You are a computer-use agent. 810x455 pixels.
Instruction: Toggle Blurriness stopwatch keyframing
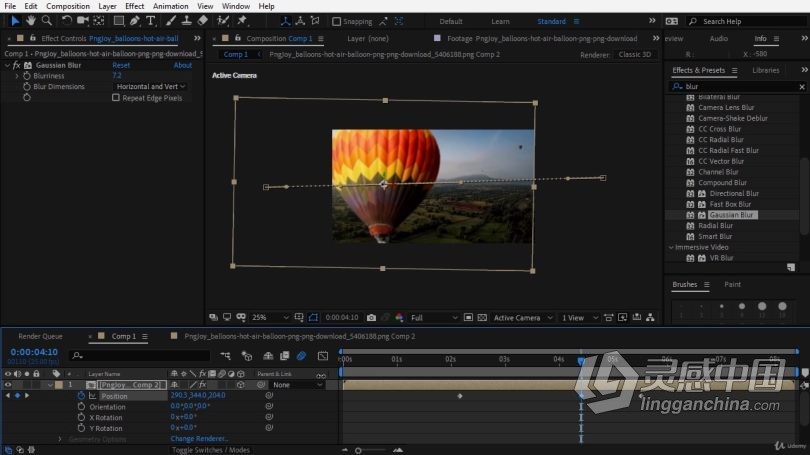point(27,75)
